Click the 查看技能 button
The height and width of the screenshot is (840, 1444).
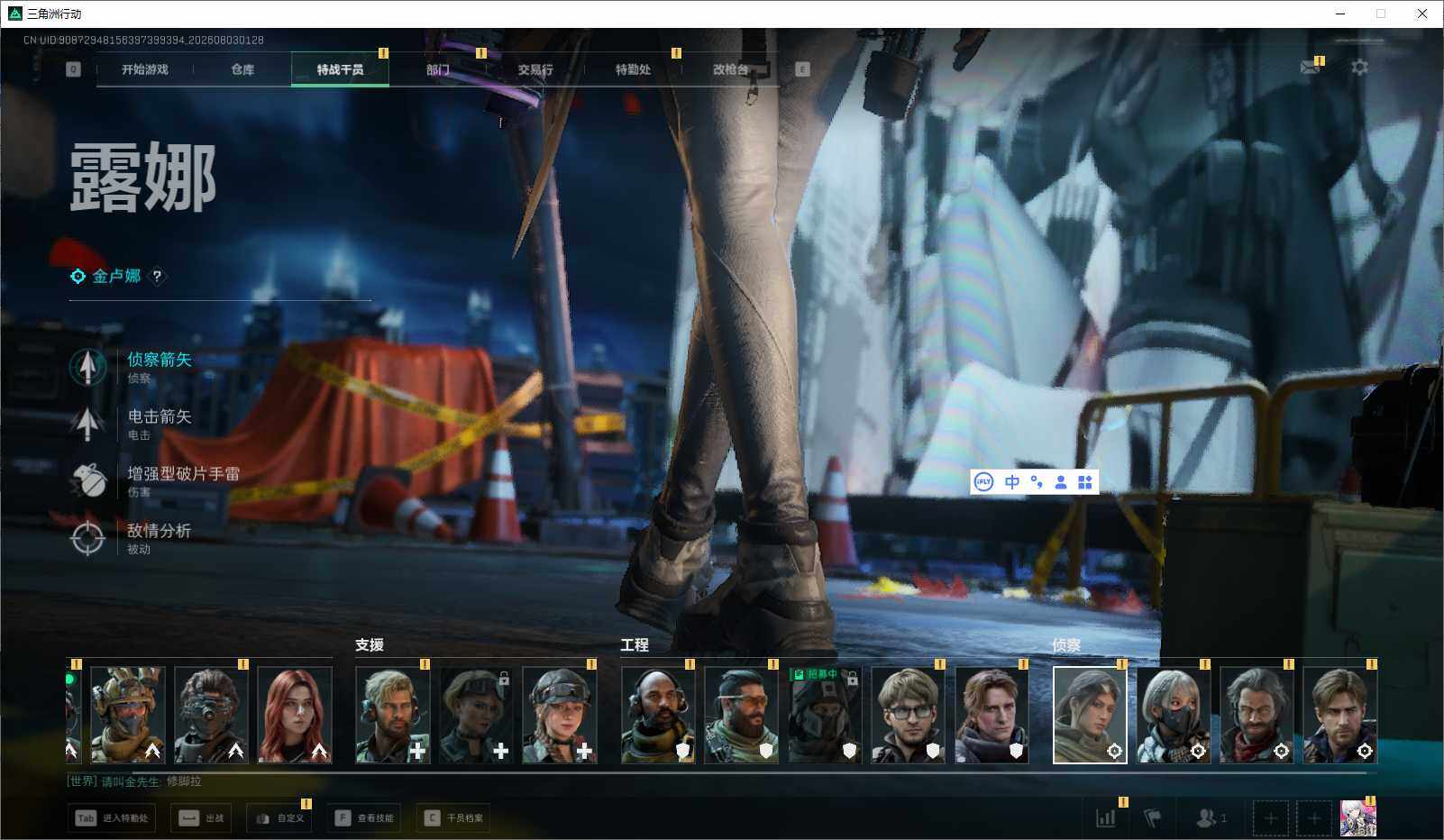point(364,818)
